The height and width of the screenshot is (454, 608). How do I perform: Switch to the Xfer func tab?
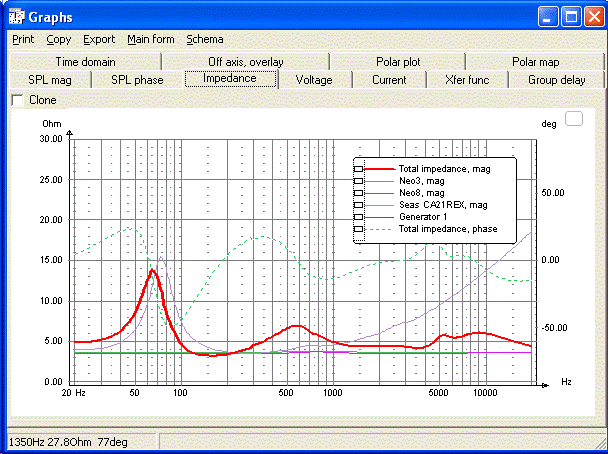point(467,80)
